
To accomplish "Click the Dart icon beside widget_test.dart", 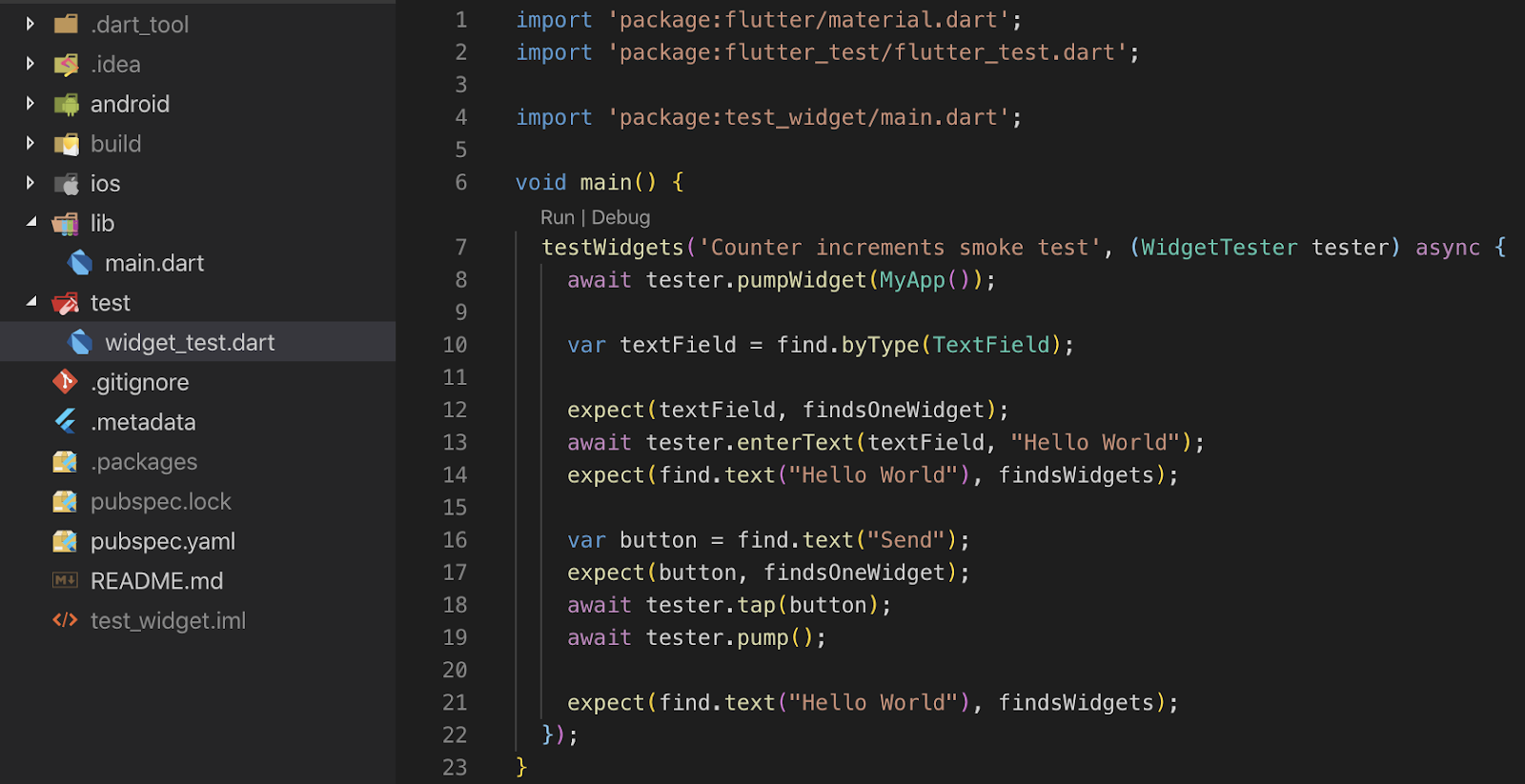I will [x=81, y=342].
